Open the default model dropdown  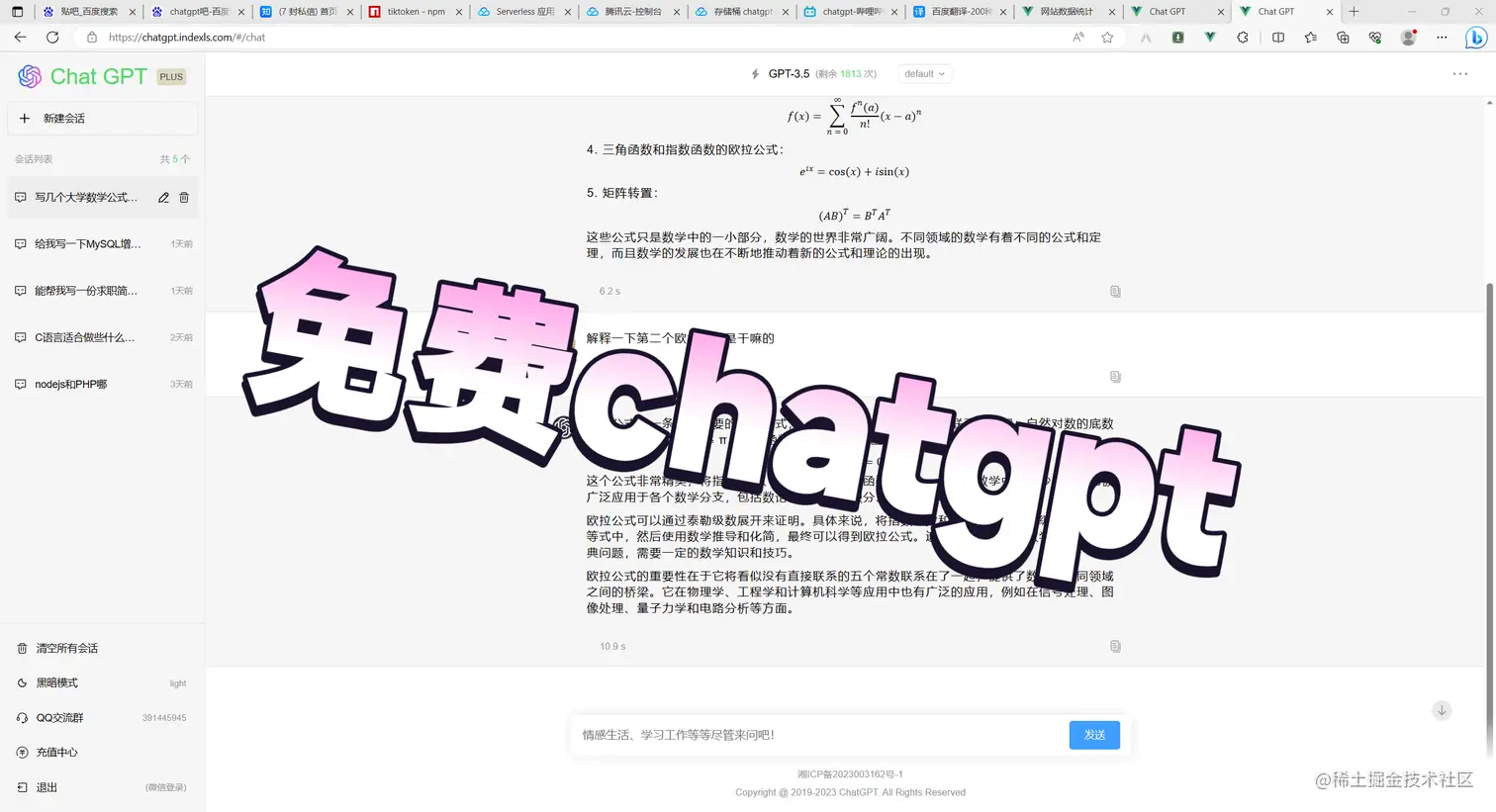click(925, 74)
